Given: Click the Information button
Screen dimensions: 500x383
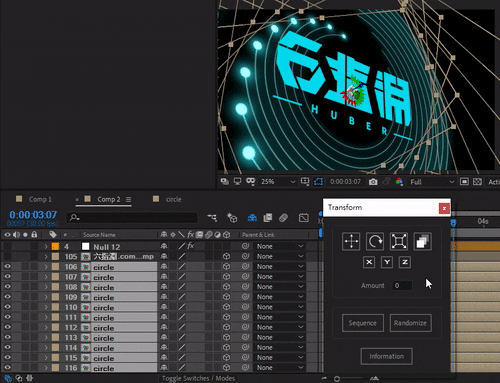Looking at the screenshot, I should (x=387, y=356).
